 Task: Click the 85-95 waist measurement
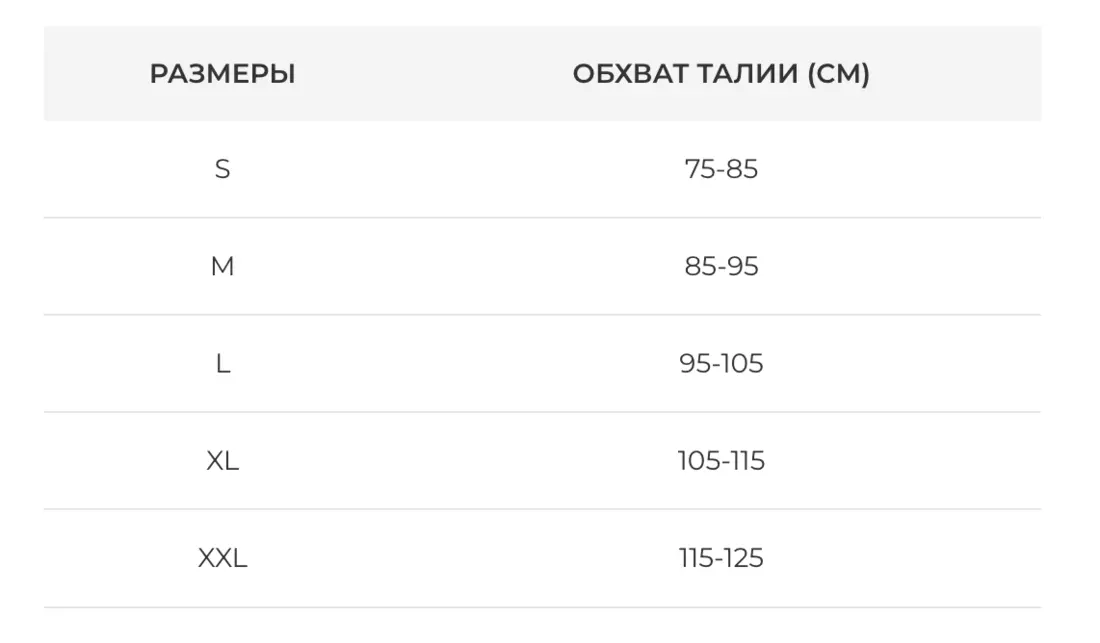coord(720,267)
